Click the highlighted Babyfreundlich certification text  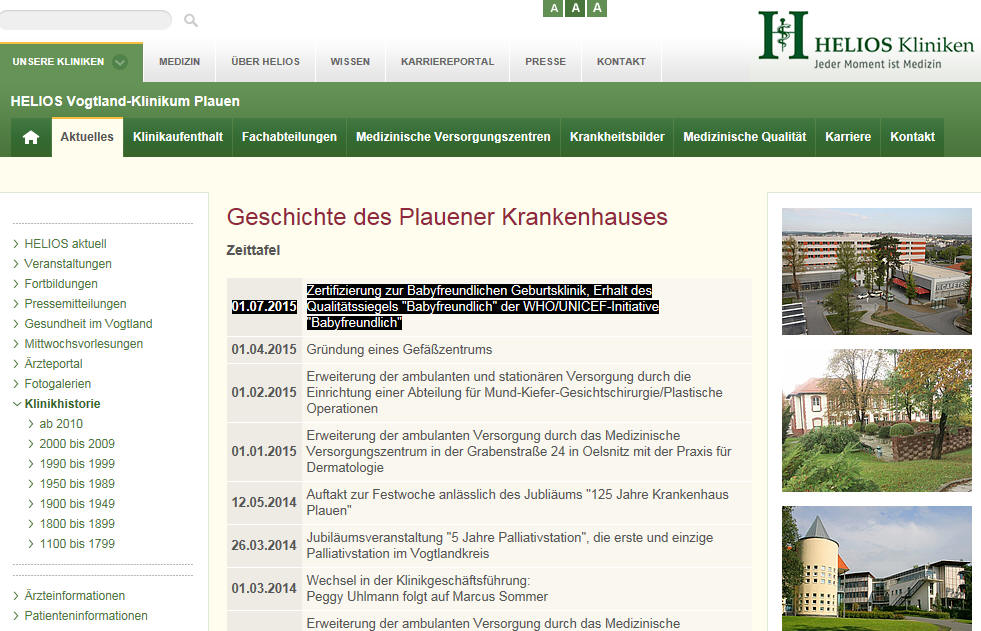point(482,306)
